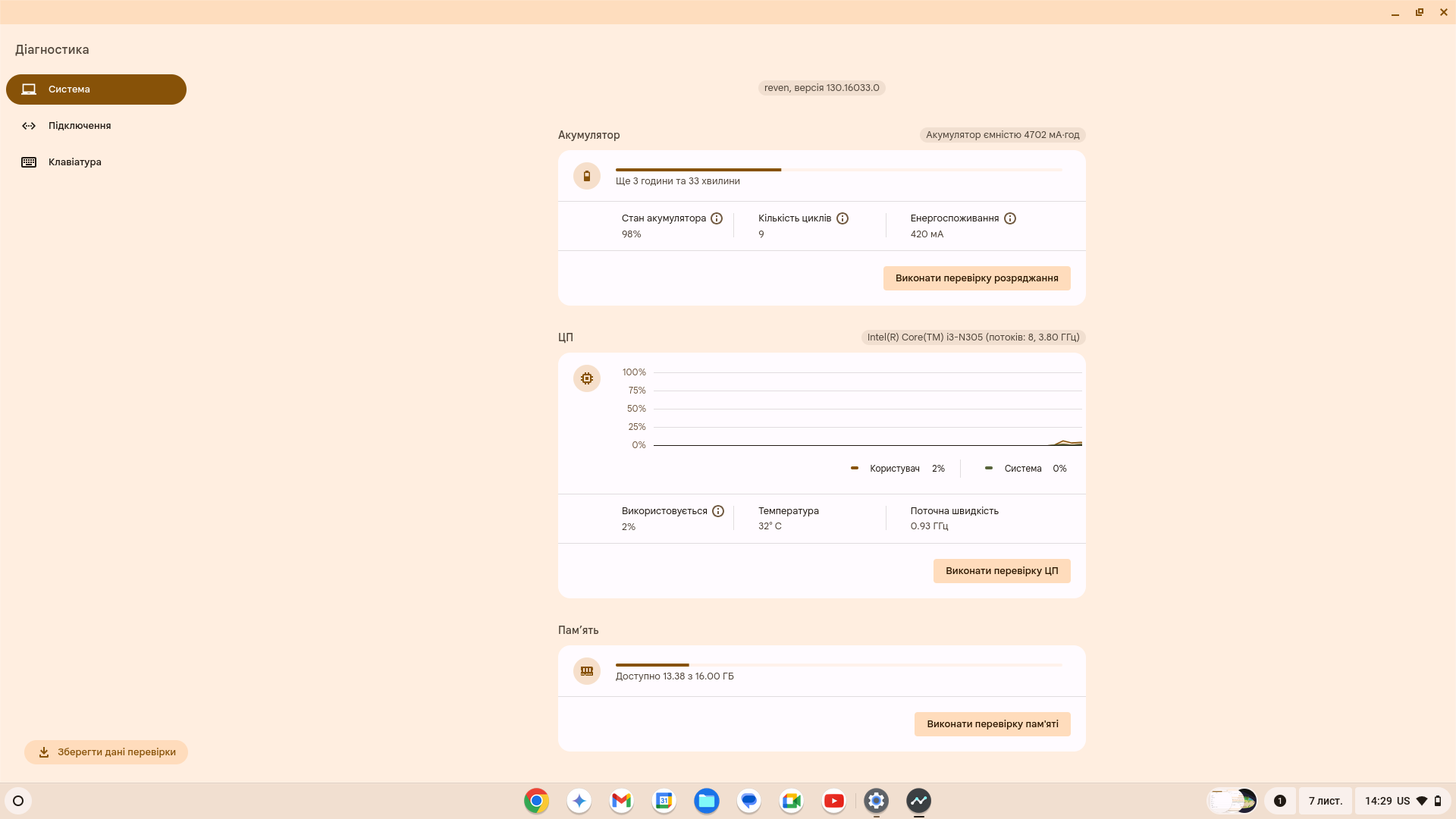Click Виконати перевірку ЦП button

[x=1001, y=571]
